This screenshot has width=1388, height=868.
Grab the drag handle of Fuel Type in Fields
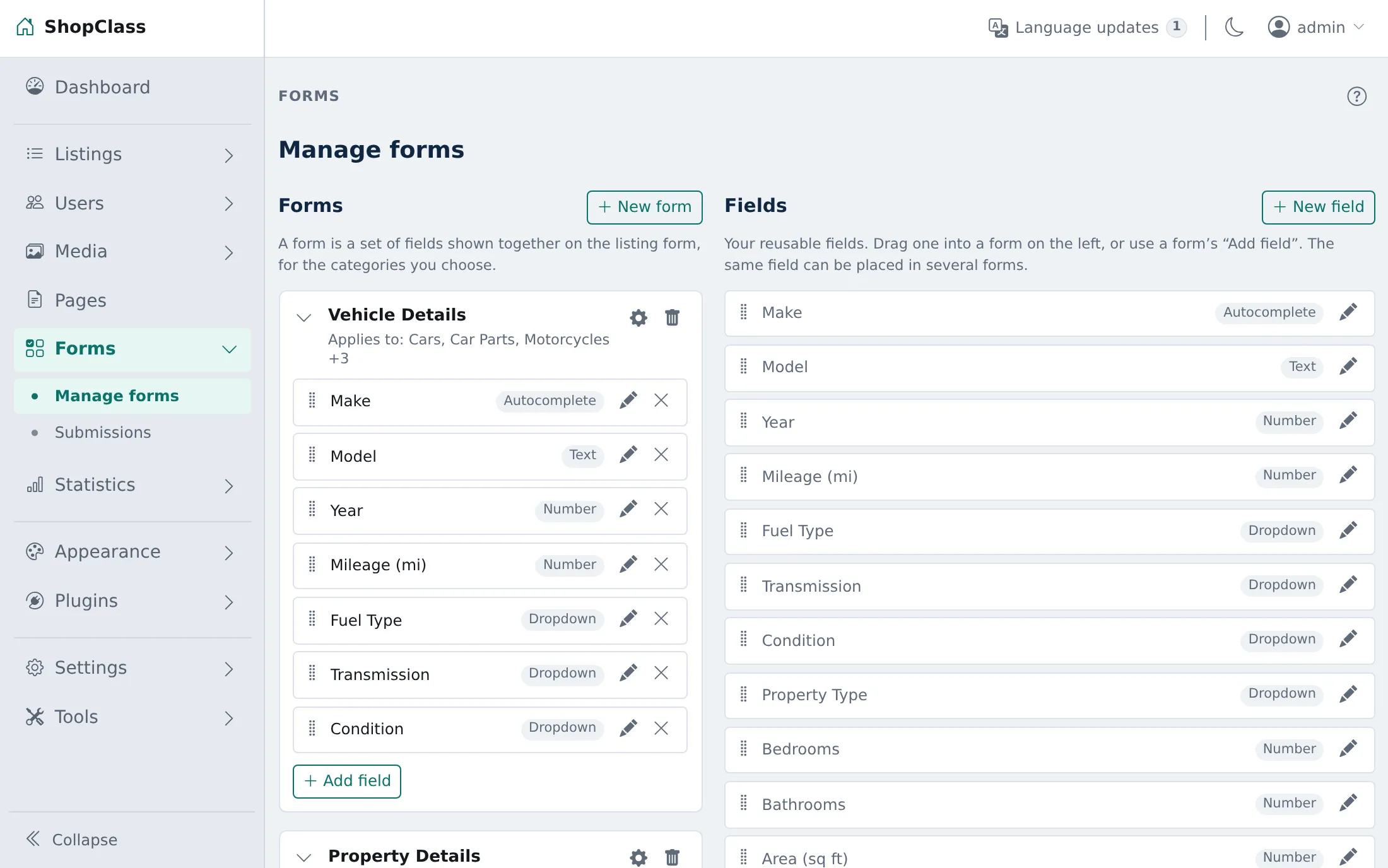(744, 531)
